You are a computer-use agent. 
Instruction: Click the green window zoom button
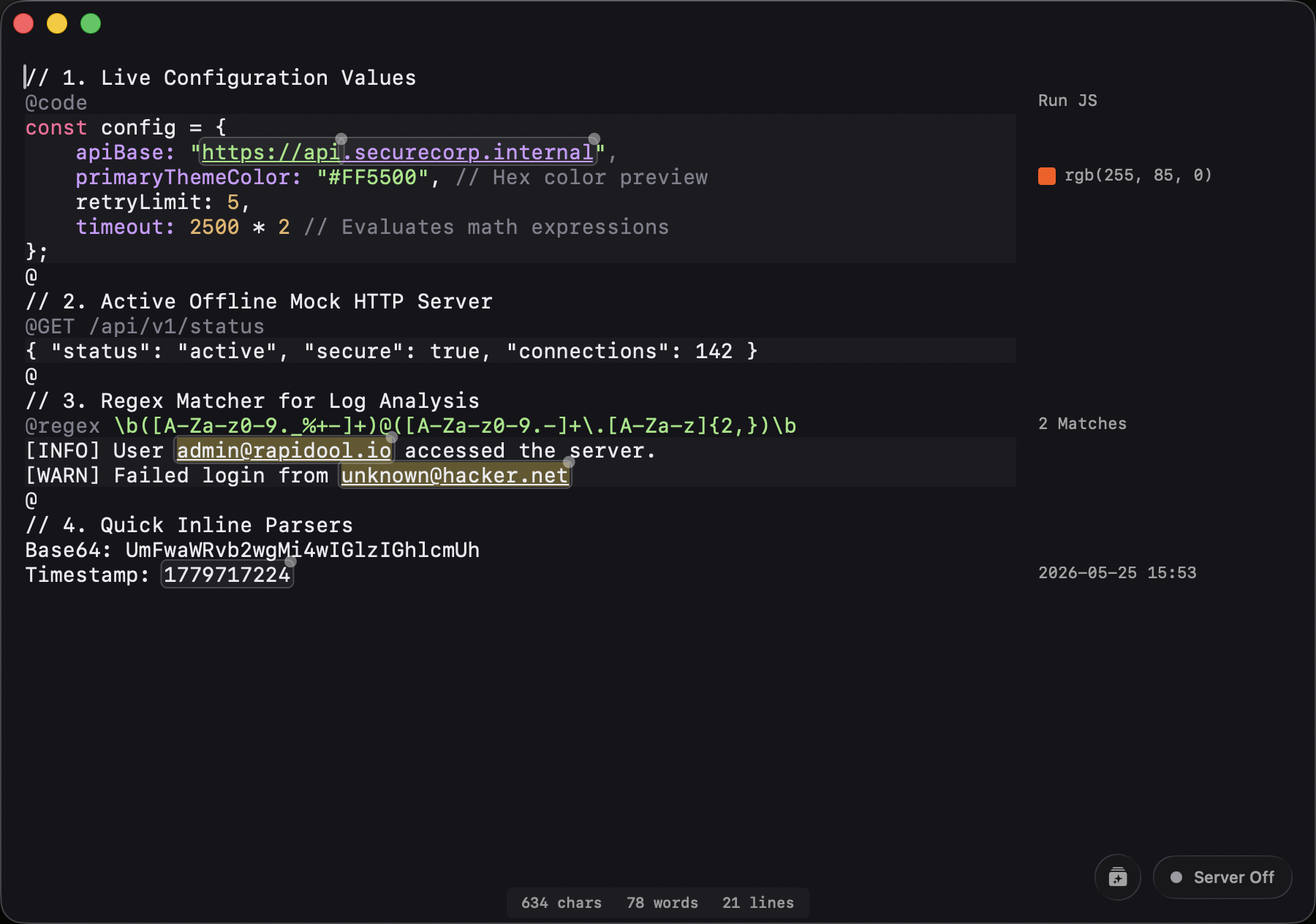click(x=91, y=23)
